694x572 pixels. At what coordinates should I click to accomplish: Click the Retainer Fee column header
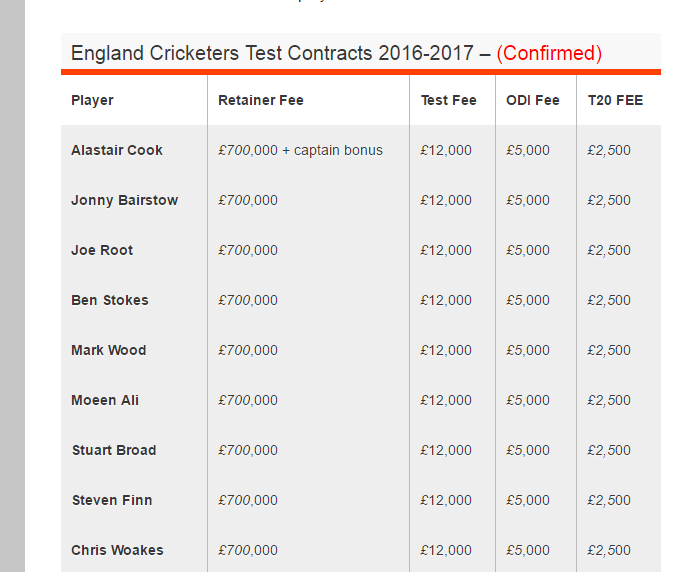(x=261, y=100)
